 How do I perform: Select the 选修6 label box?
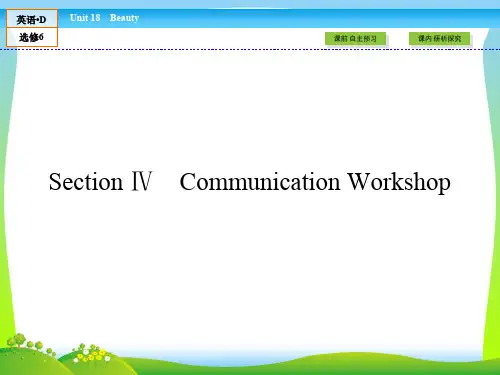(x=32, y=37)
